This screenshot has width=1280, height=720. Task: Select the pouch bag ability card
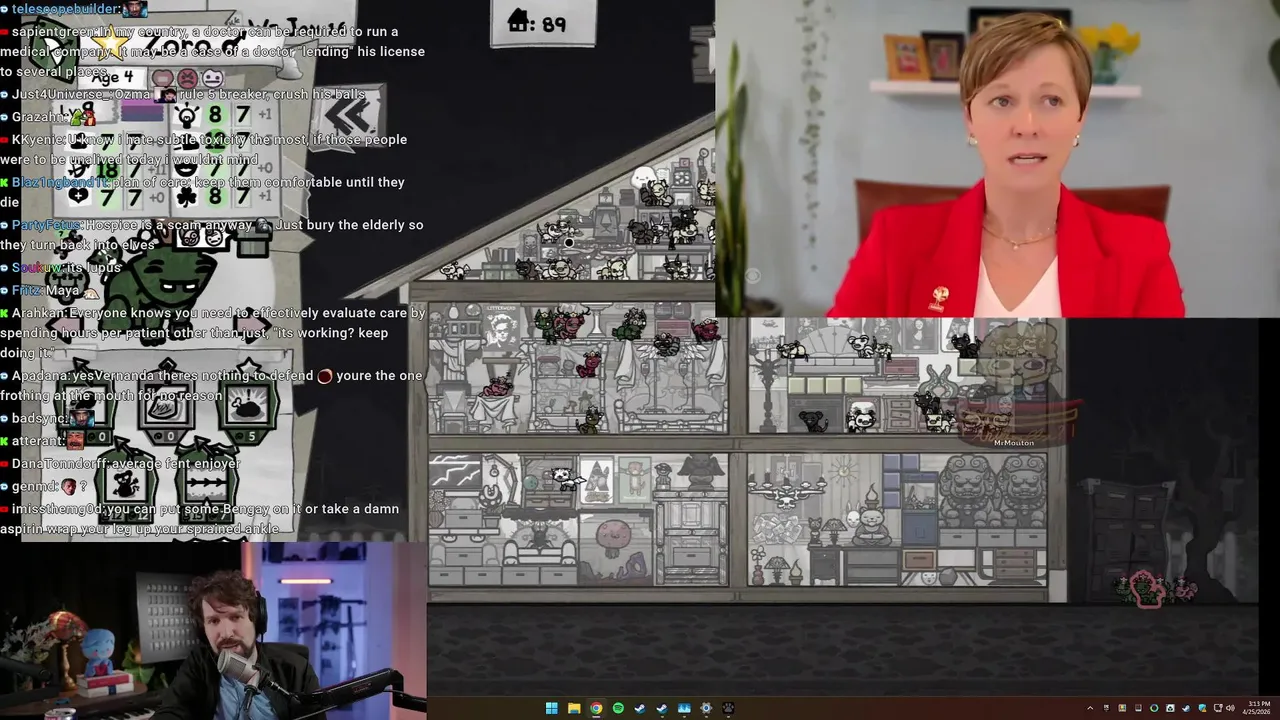[x=166, y=402]
